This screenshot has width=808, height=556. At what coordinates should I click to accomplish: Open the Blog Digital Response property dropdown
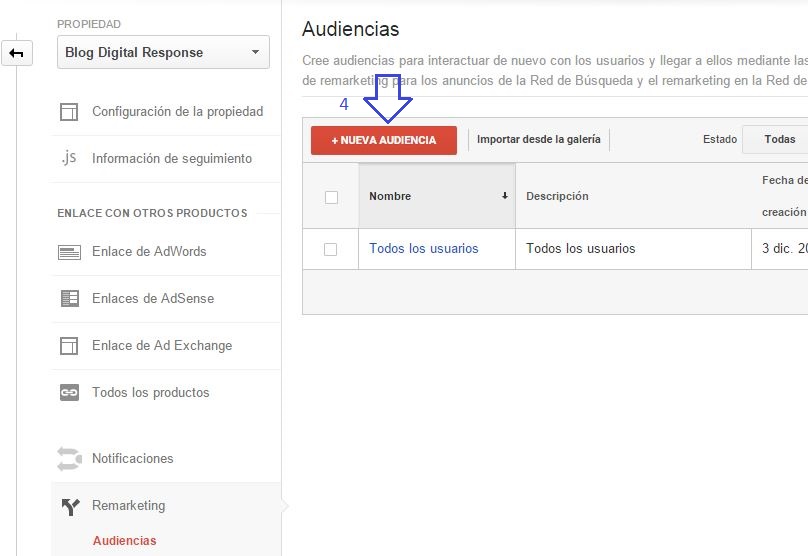[163, 52]
